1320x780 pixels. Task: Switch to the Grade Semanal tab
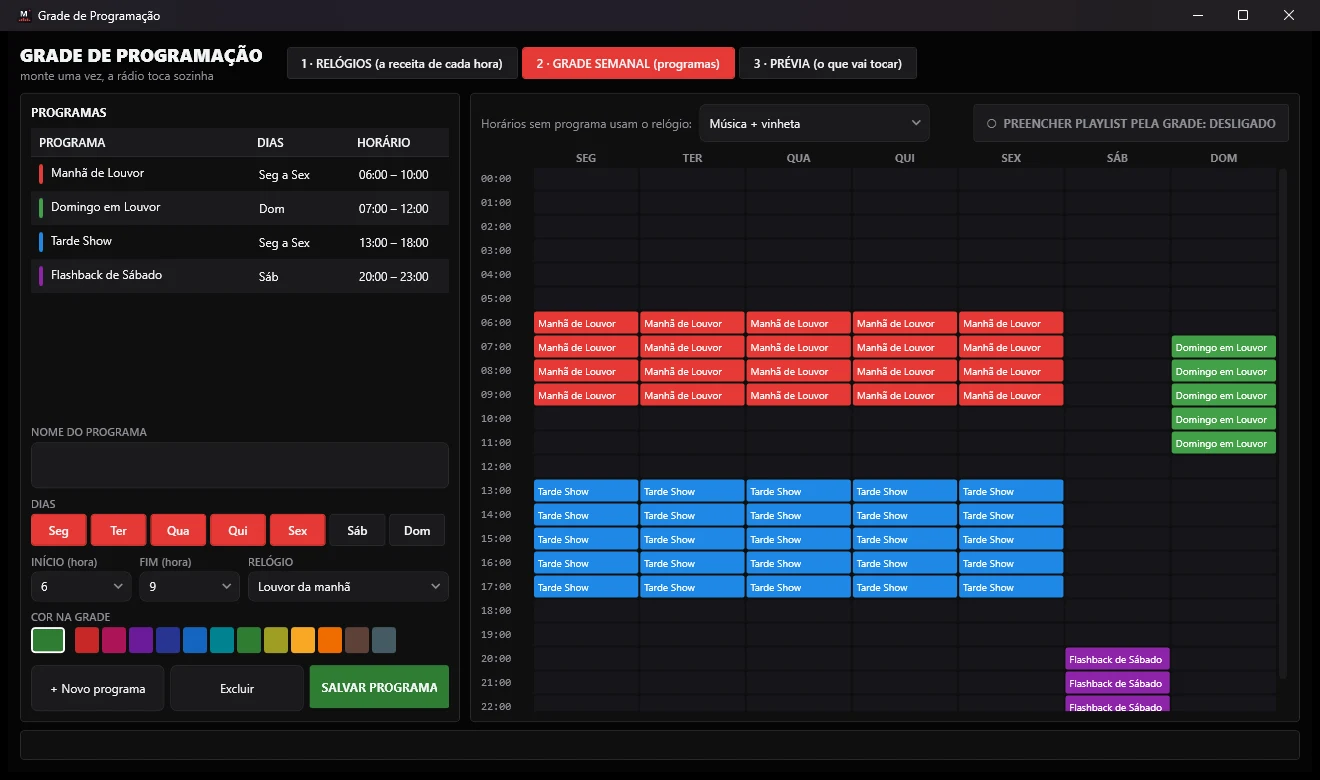tap(628, 63)
